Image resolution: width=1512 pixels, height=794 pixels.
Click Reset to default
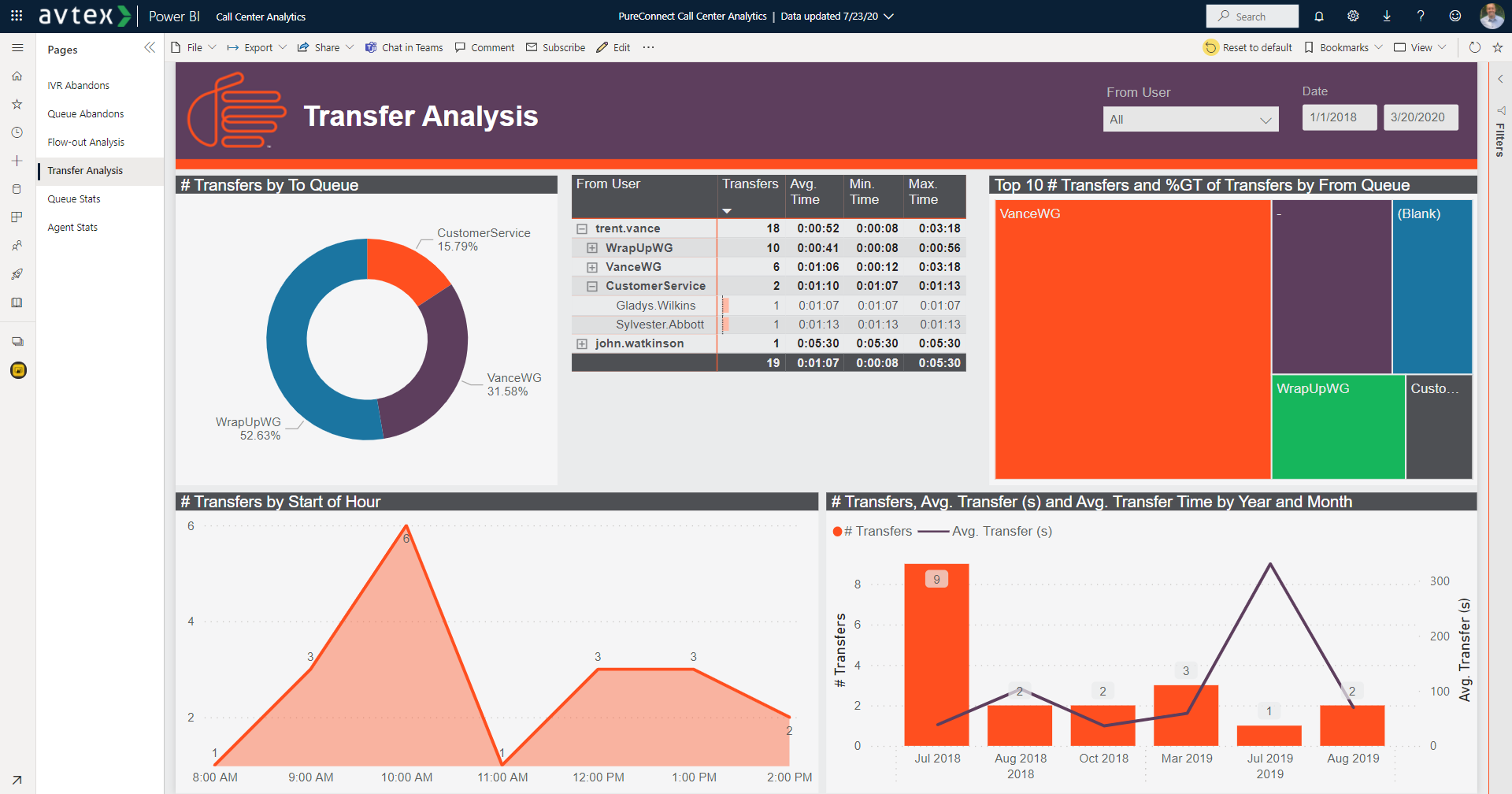click(1247, 47)
